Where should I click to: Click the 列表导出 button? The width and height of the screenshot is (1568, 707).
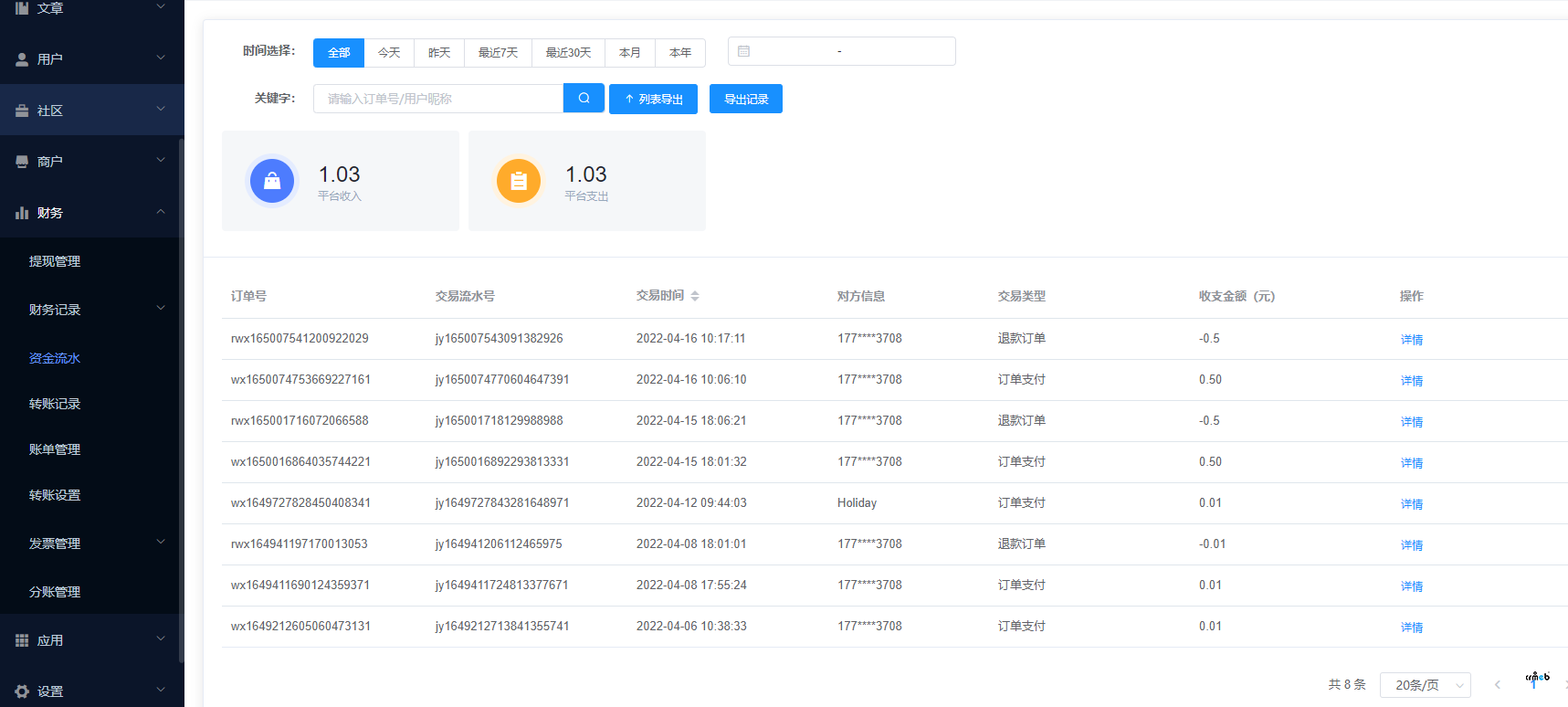pos(653,100)
